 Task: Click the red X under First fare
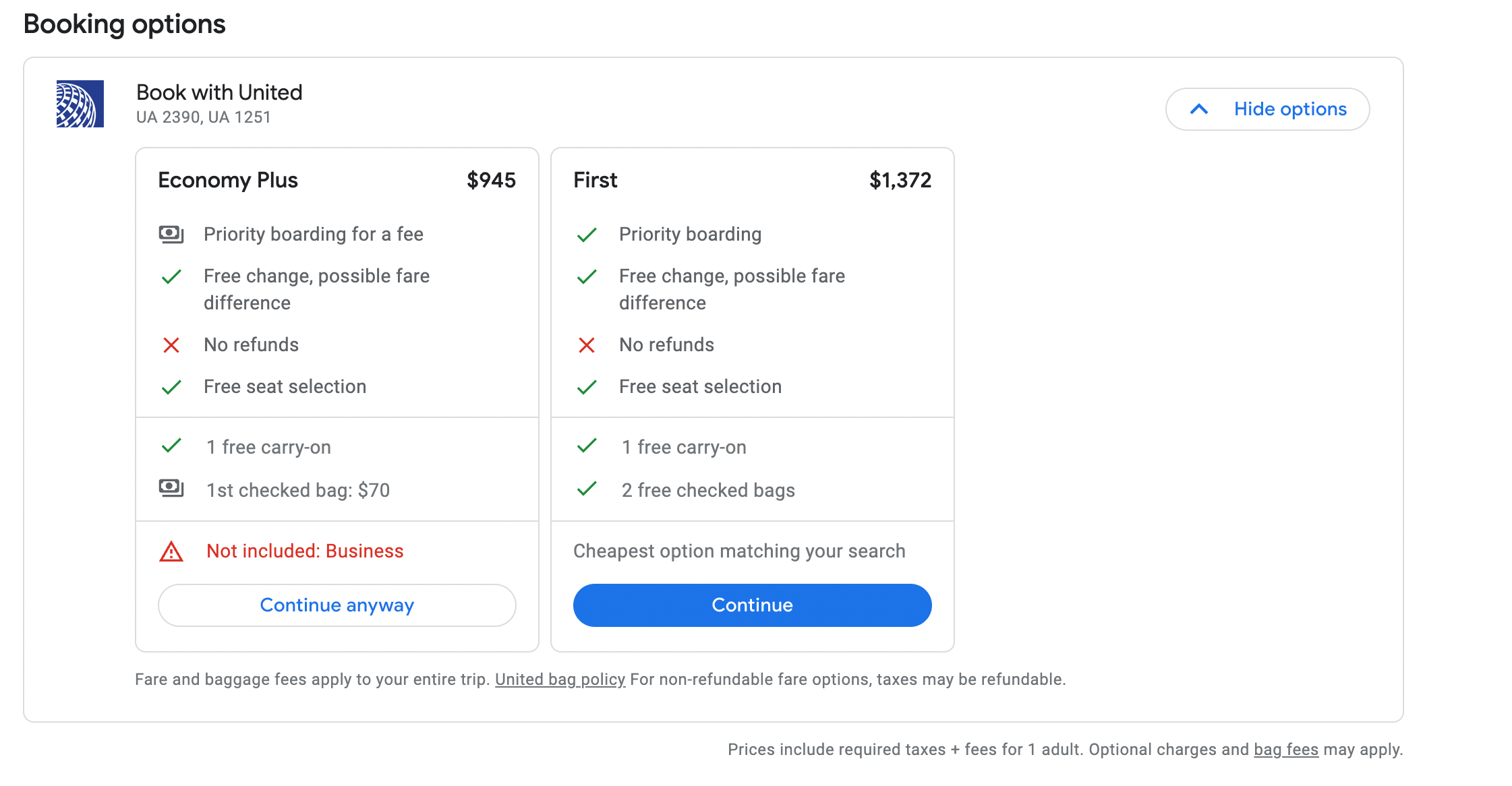pyautogui.click(x=587, y=345)
